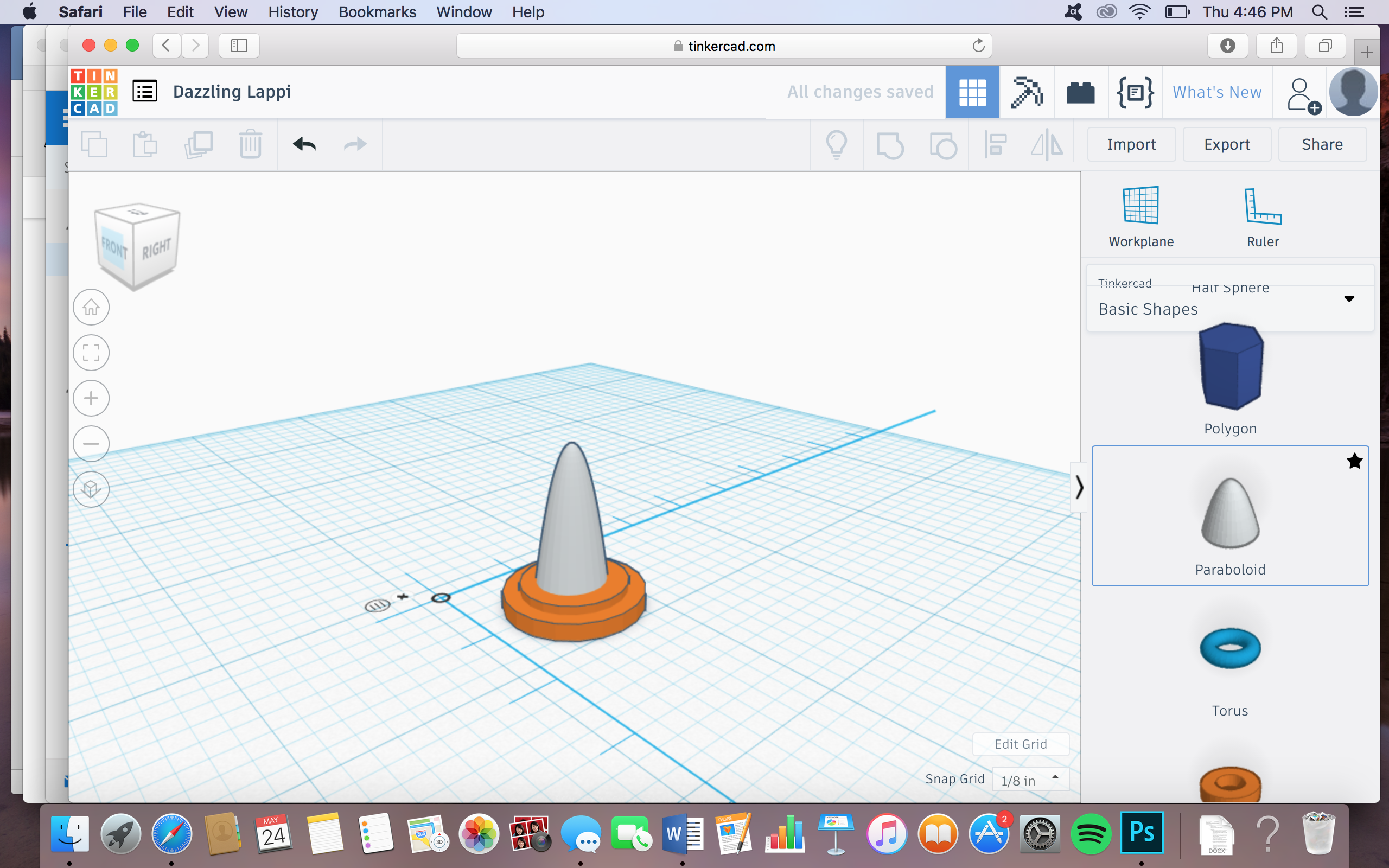Redo the last action

tap(355, 144)
